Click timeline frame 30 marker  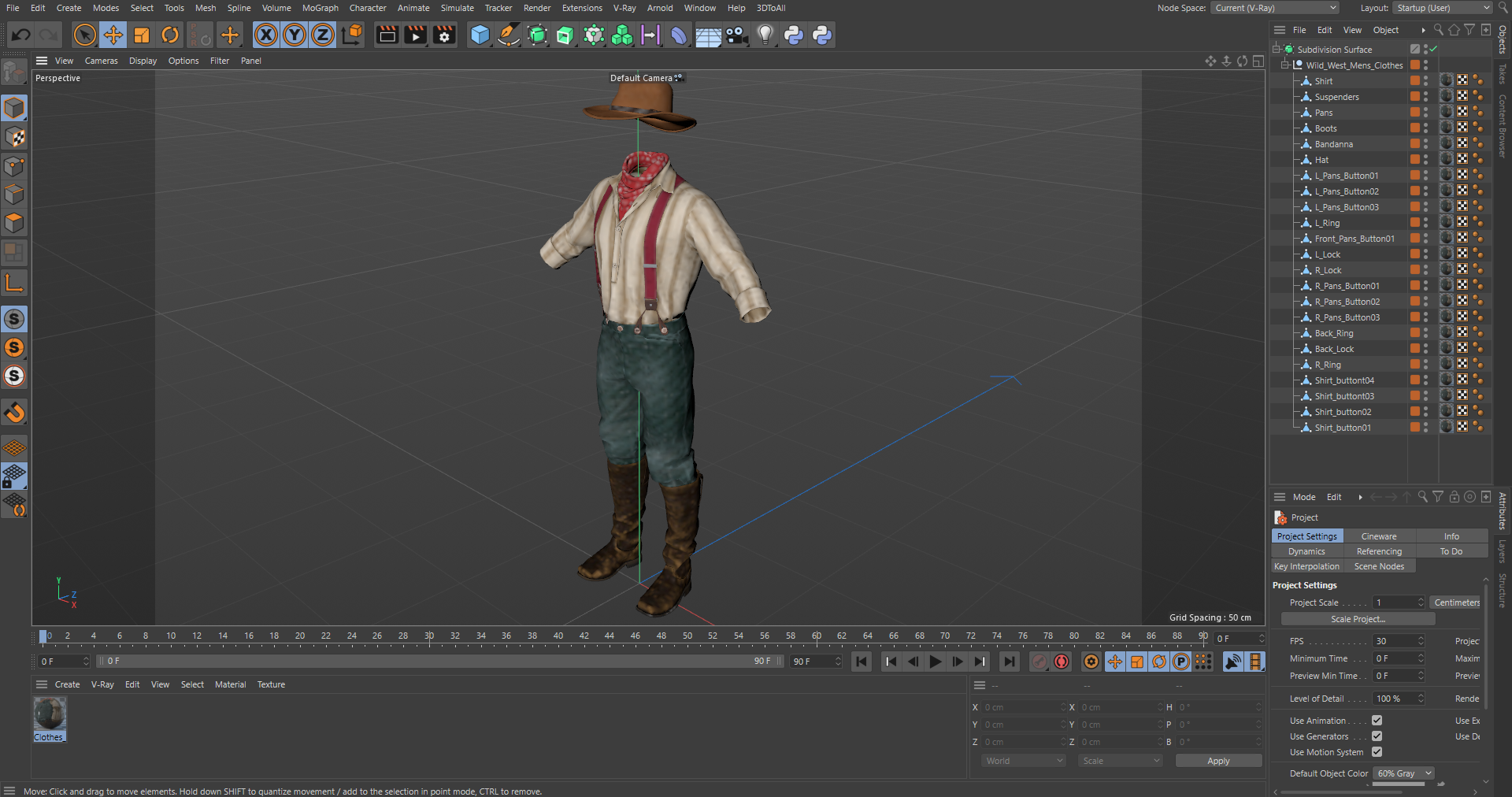click(429, 636)
